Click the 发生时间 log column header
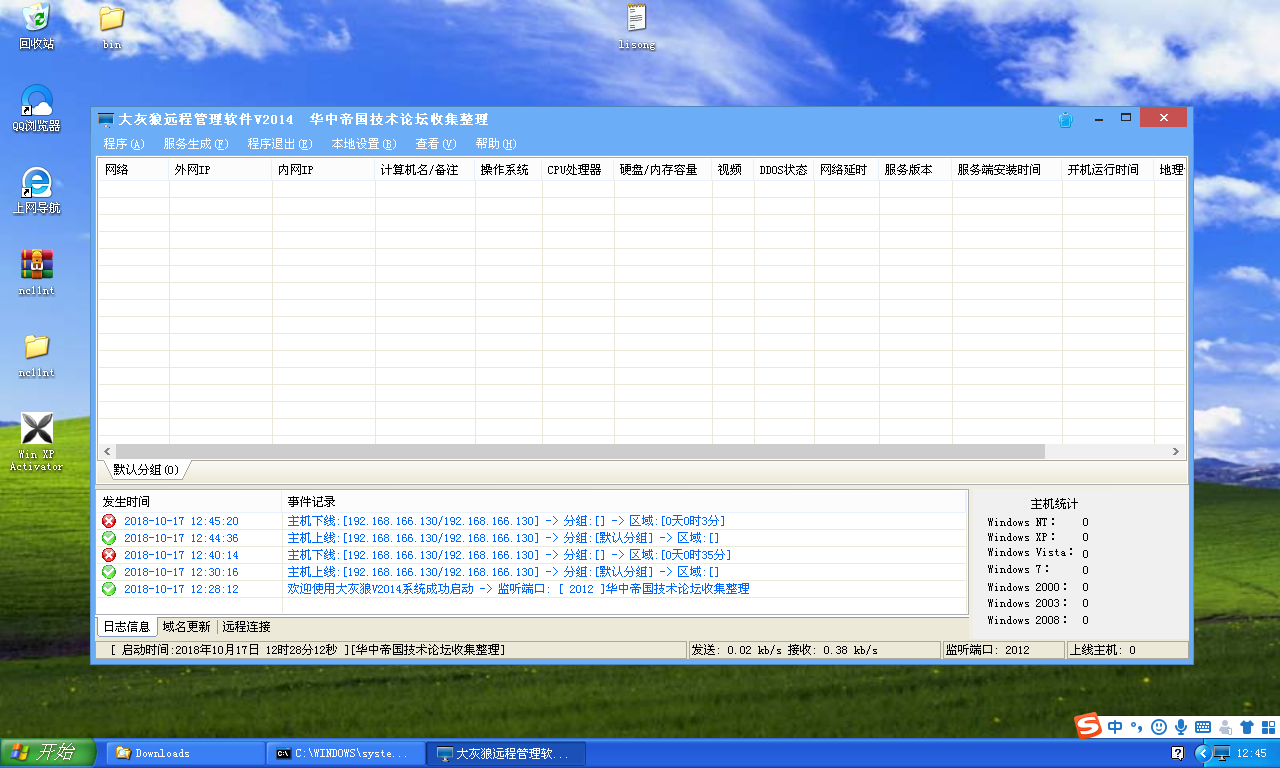Screen dimensions: 1280x768 click(x=190, y=502)
